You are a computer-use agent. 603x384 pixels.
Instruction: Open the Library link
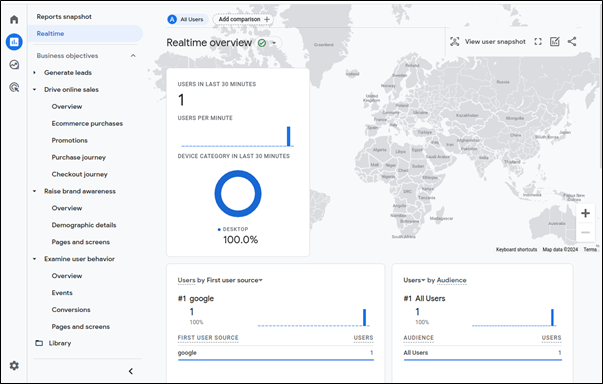60,343
